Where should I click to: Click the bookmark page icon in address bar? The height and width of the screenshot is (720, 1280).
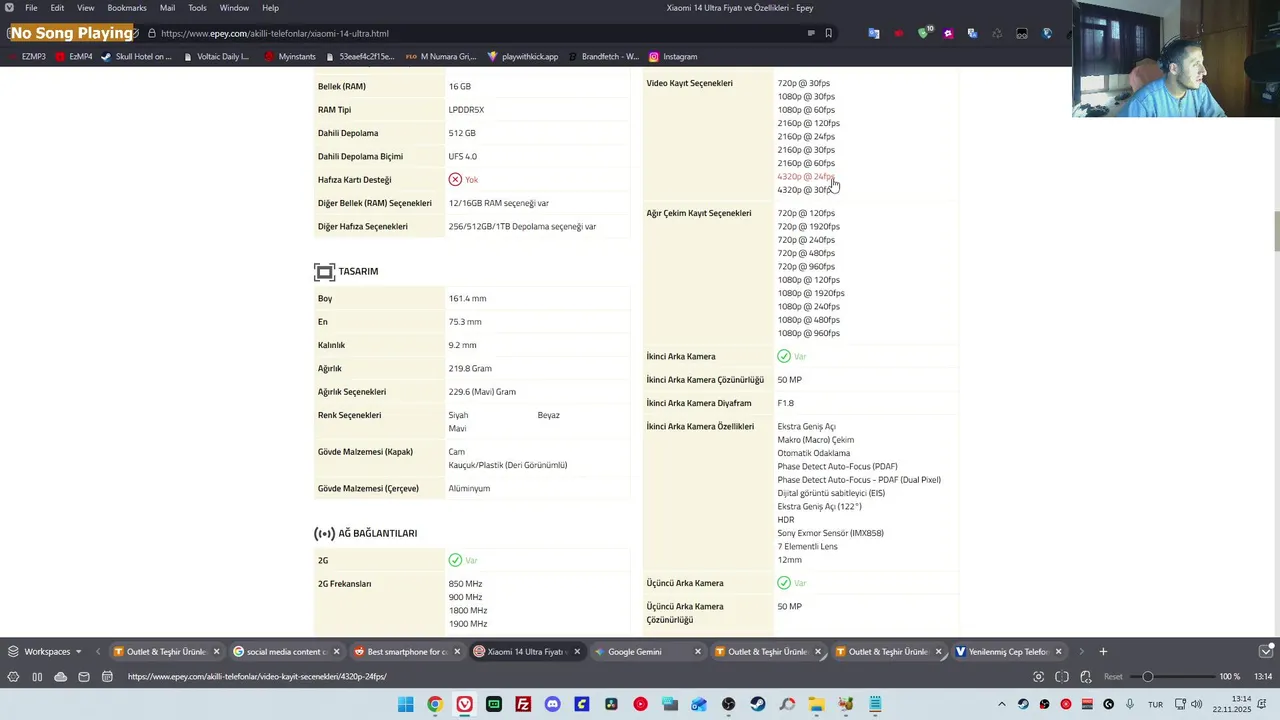pyautogui.click(x=828, y=33)
